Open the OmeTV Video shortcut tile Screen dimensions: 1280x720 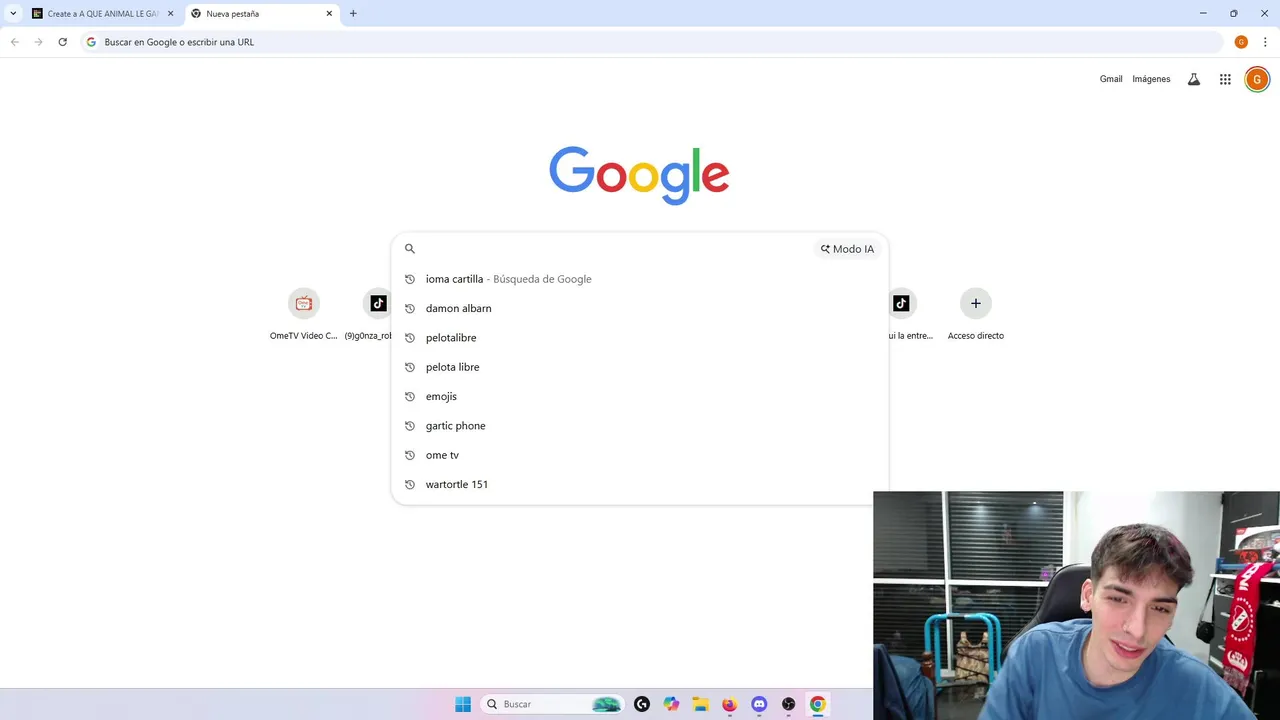pyautogui.click(x=304, y=314)
